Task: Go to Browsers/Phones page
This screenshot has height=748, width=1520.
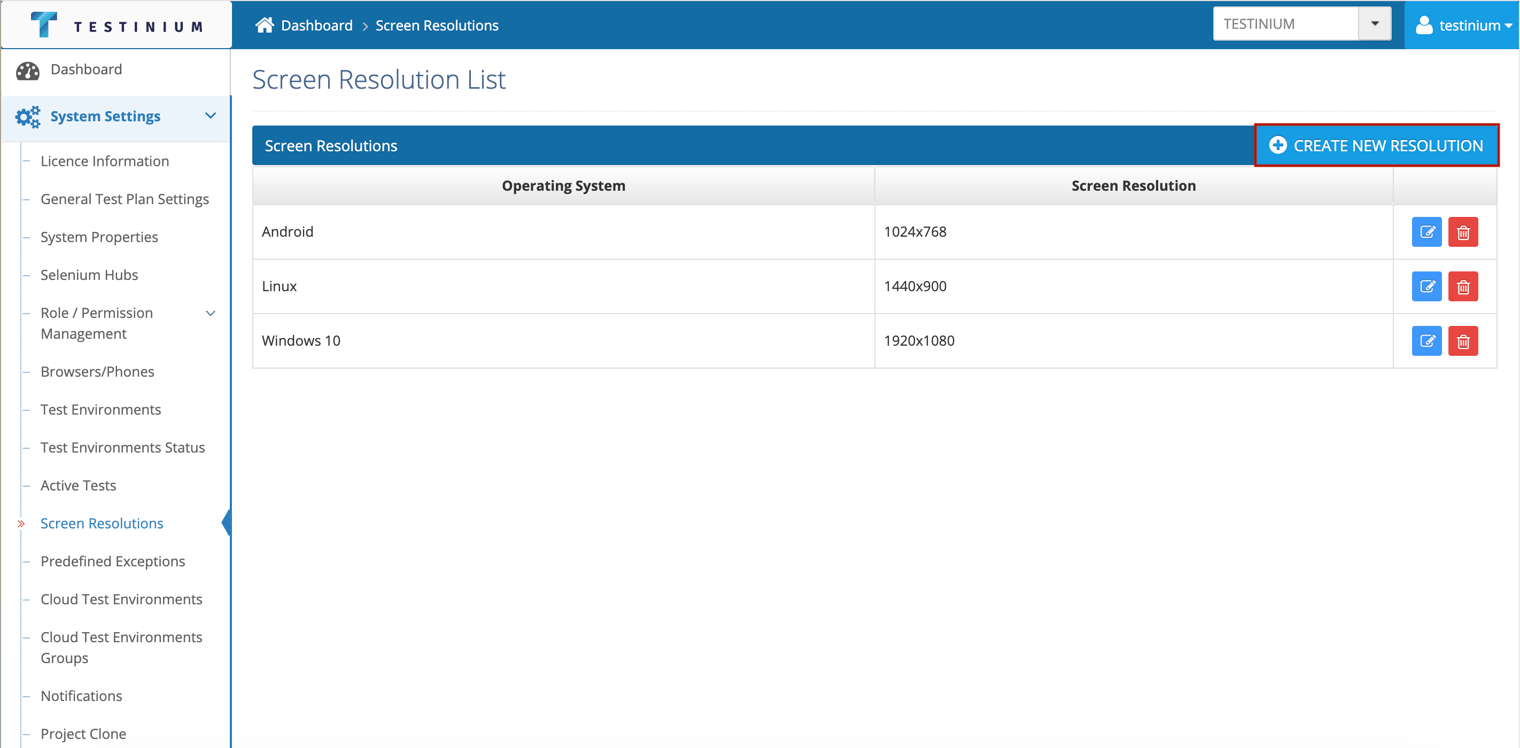Action: click(x=97, y=371)
